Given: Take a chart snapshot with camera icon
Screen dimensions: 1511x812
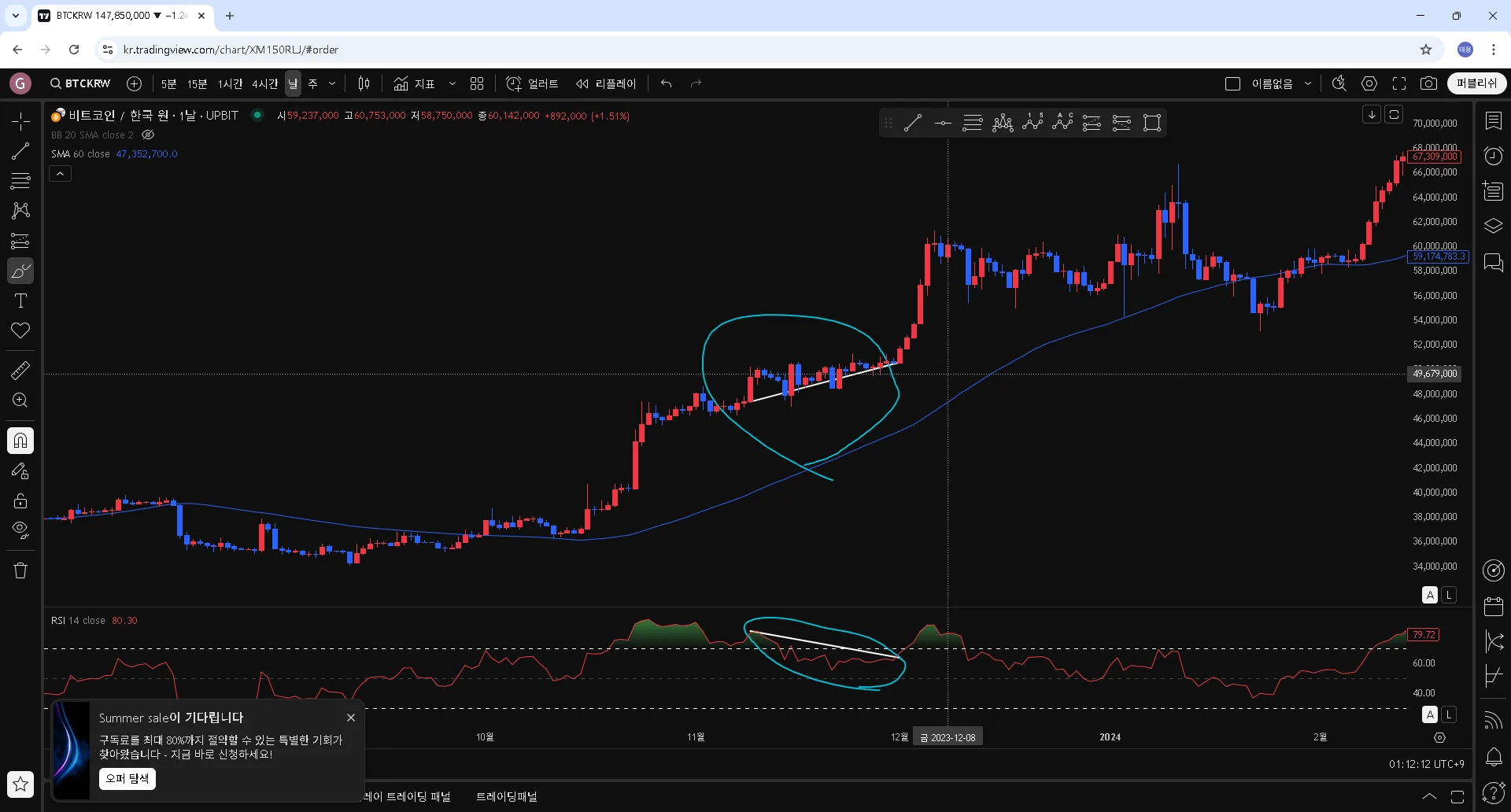Looking at the screenshot, I should click(x=1429, y=83).
